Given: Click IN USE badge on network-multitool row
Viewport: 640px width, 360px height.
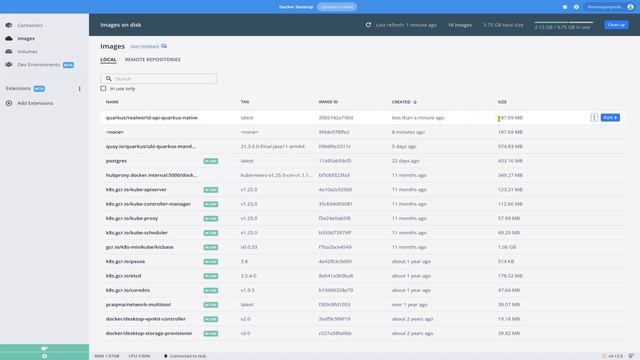Looking at the screenshot, I should click(211, 305).
